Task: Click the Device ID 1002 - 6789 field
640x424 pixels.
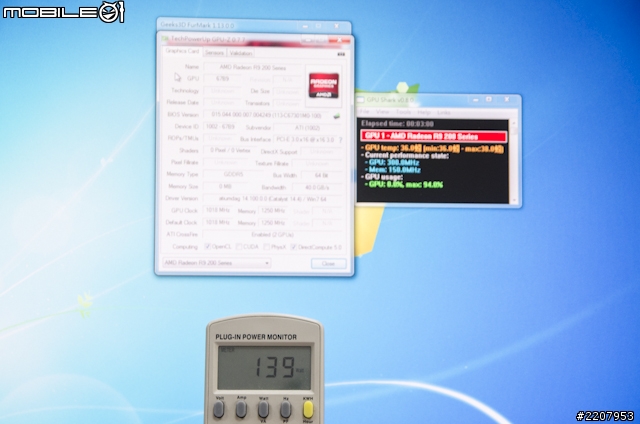Action: tap(220, 127)
